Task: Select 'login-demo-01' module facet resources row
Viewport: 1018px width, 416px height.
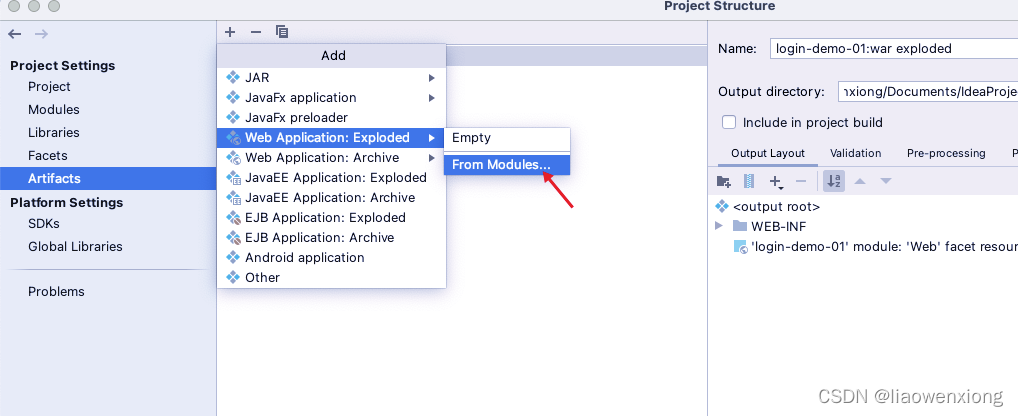Action: [x=875, y=247]
